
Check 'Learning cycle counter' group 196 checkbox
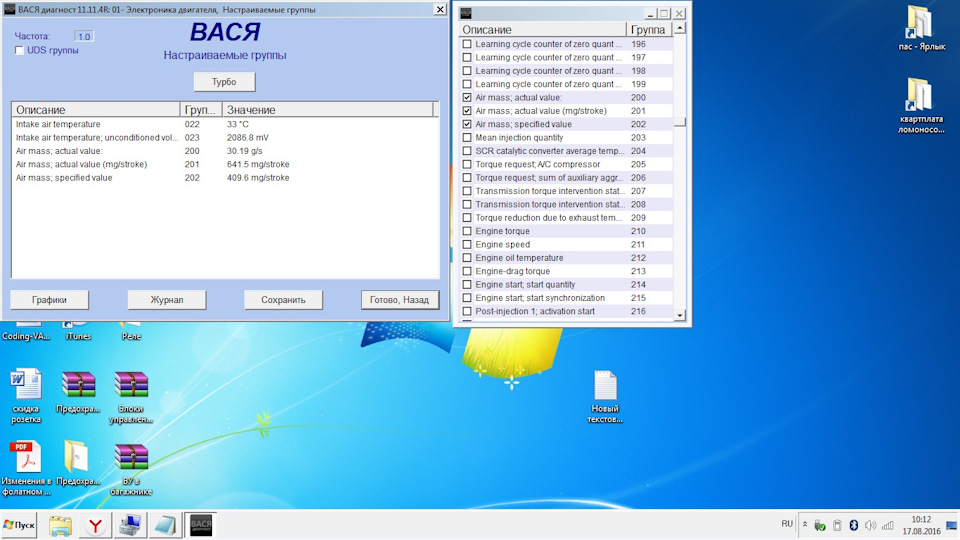[467, 44]
